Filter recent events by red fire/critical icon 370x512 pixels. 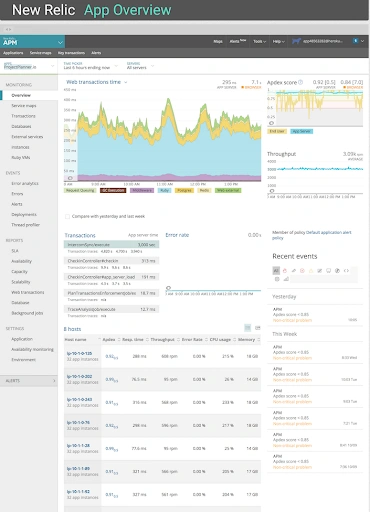(285, 270)
